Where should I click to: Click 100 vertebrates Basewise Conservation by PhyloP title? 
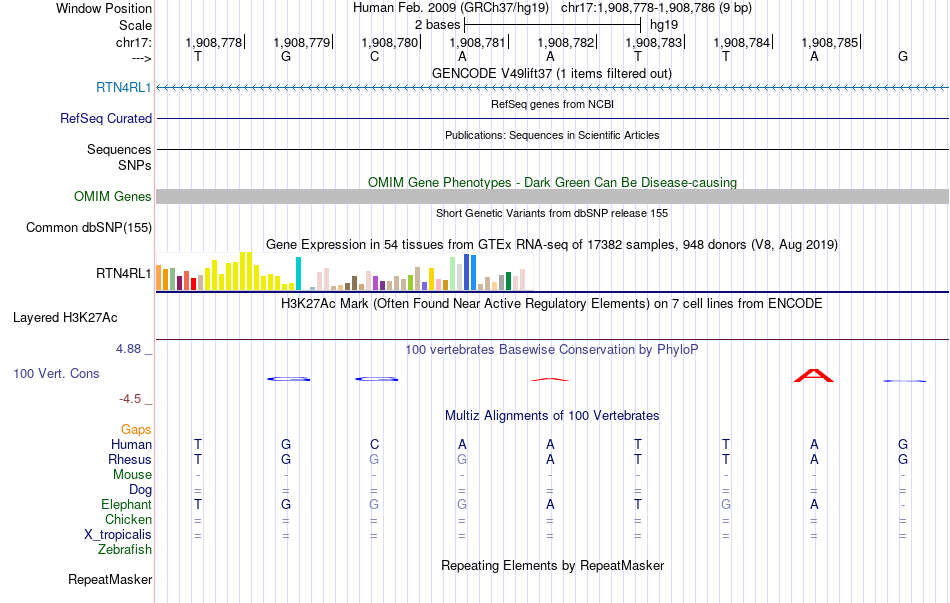[x=552, y=350]
